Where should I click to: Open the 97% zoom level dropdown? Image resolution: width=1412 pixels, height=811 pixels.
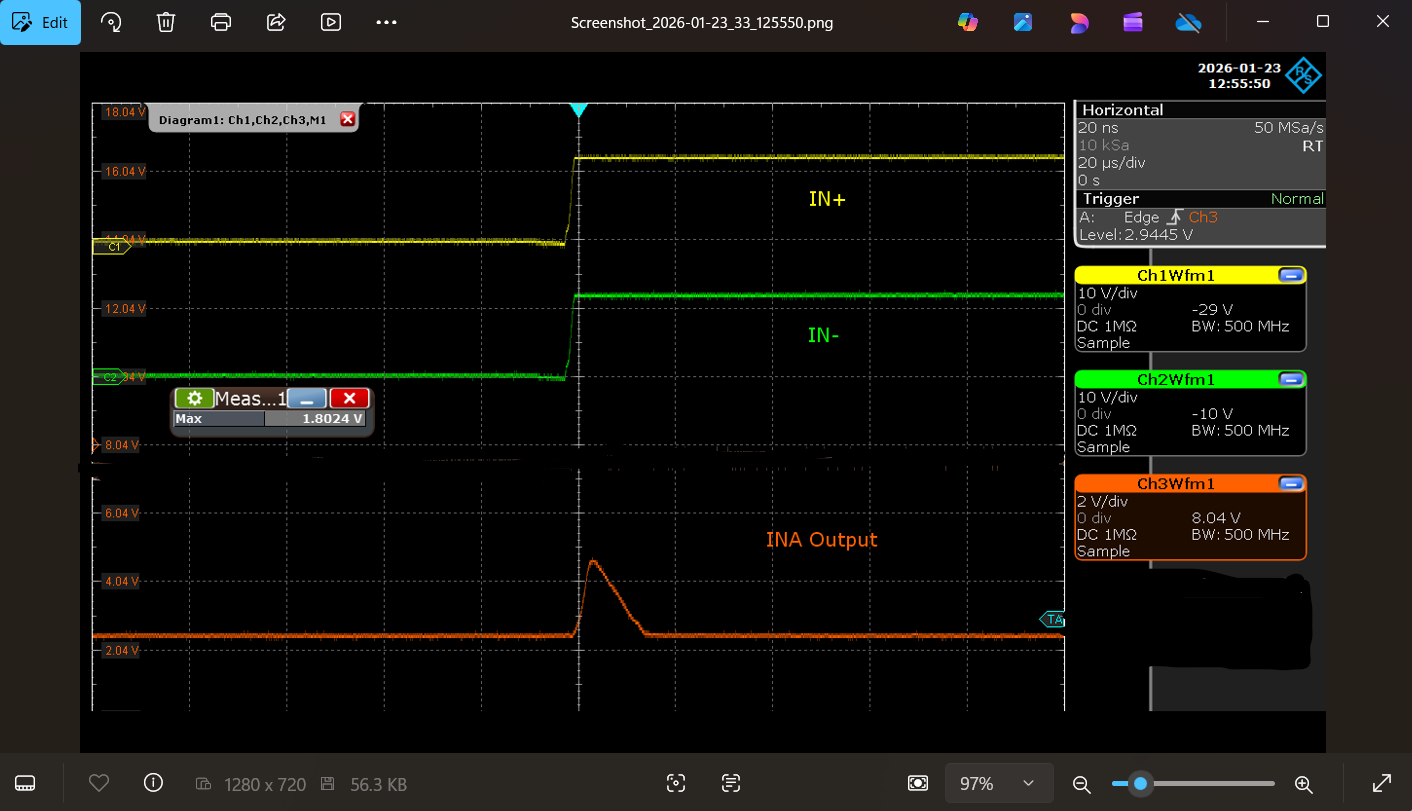point(999,784)
